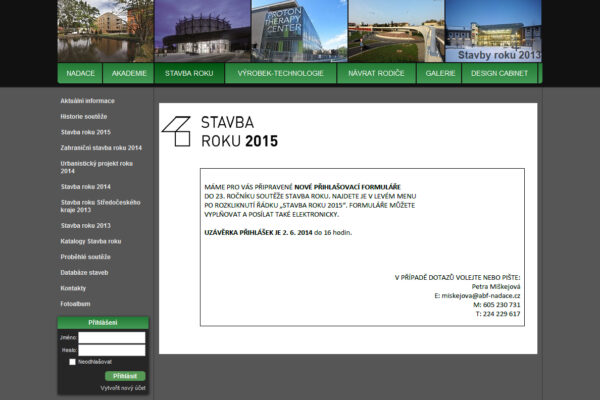Open Zahraniční stavba roku 2014 link

tap(101, 148)
